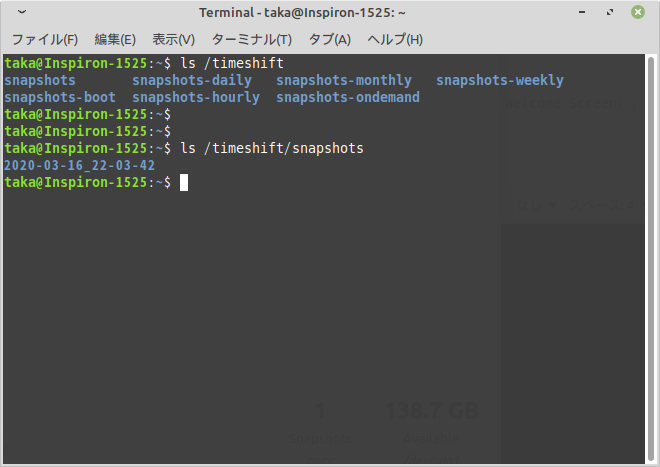The width and height of the screenshot is (660, 467).
Task: Click the terminal vertical scrollbar
Action: (x=651, y=259)
